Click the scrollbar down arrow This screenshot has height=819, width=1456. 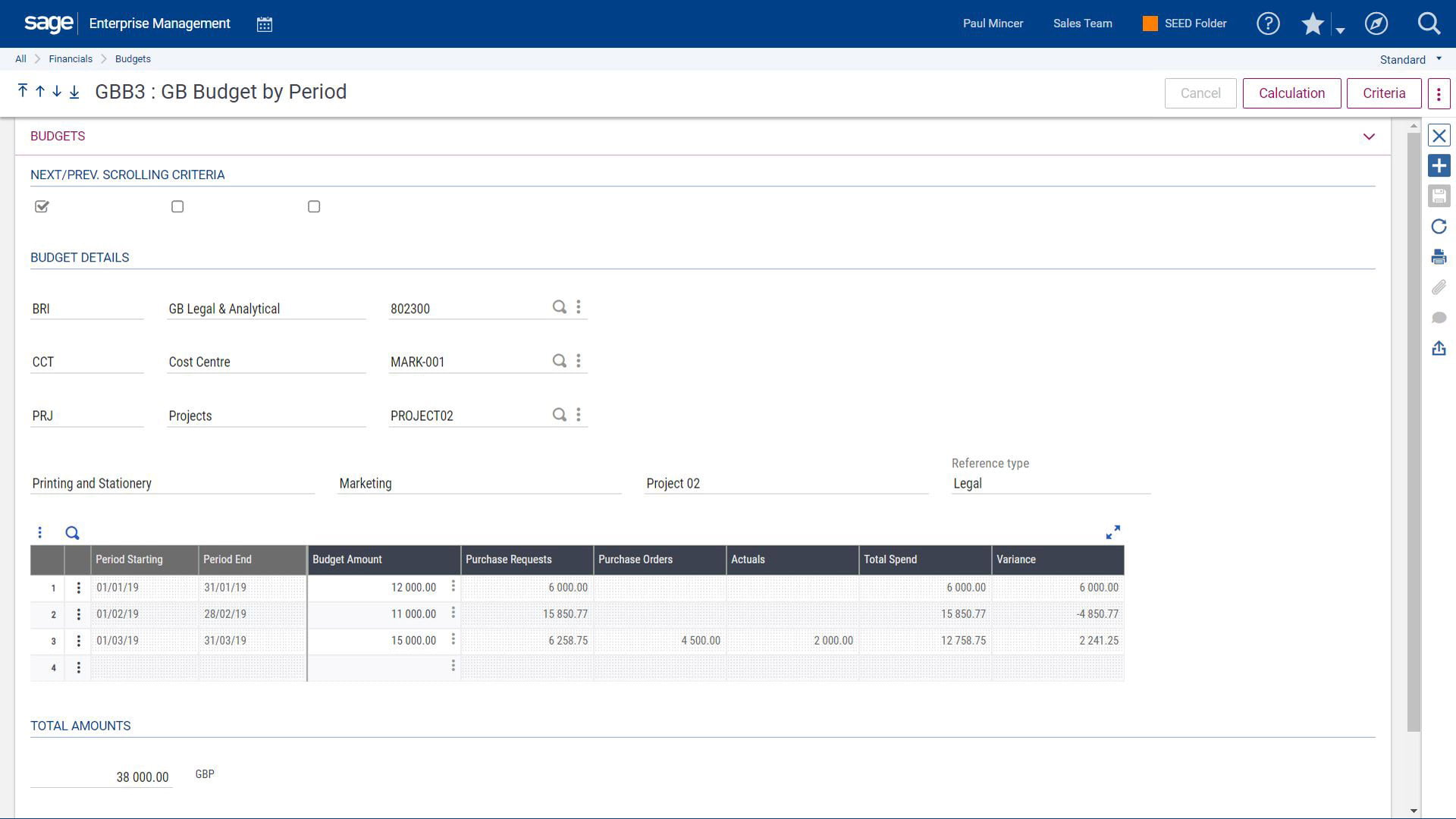tap(1414, 811)
